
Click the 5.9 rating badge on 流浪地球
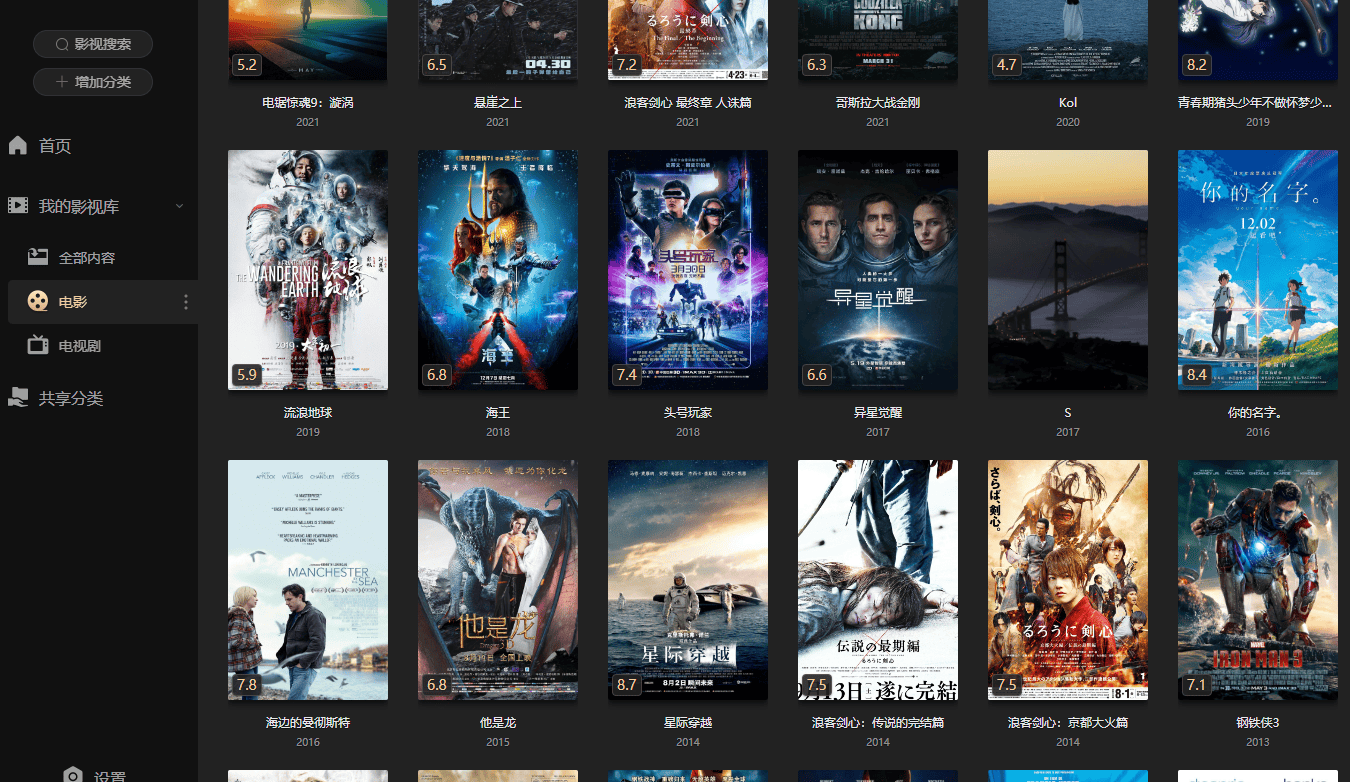(x=247, y=375)
